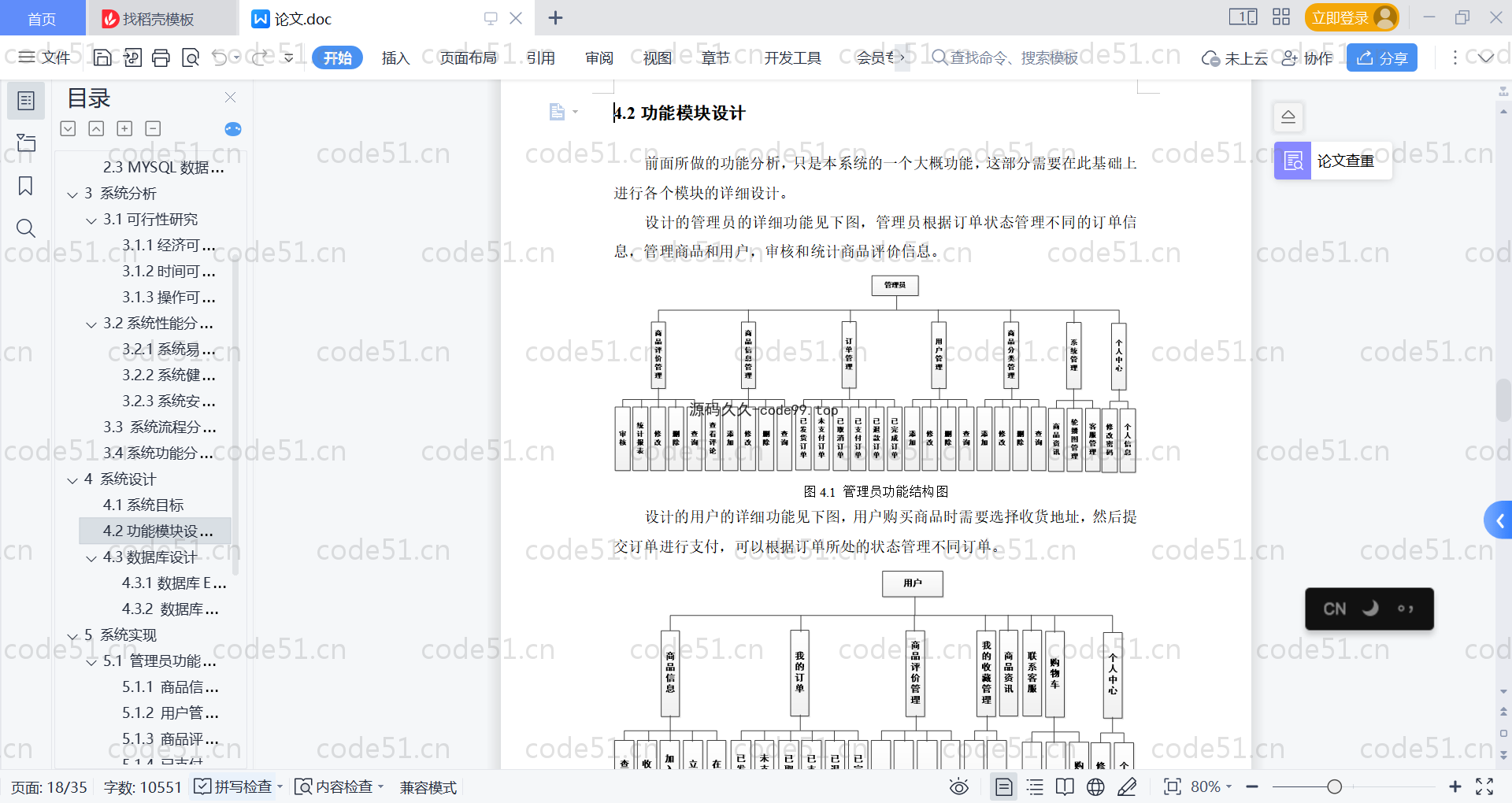Undo the last action

click(x=220, y=57)
